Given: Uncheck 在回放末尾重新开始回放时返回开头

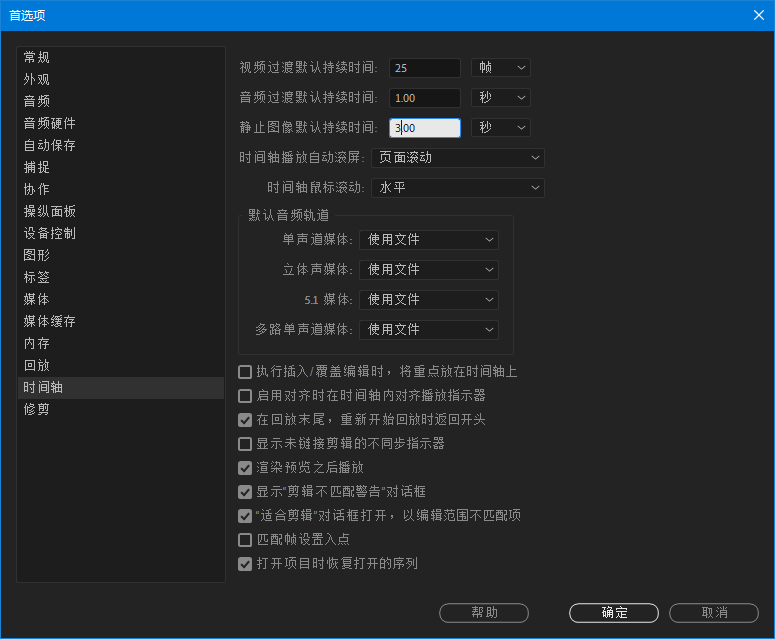Looking at the screenshot, I should (245, 420).
